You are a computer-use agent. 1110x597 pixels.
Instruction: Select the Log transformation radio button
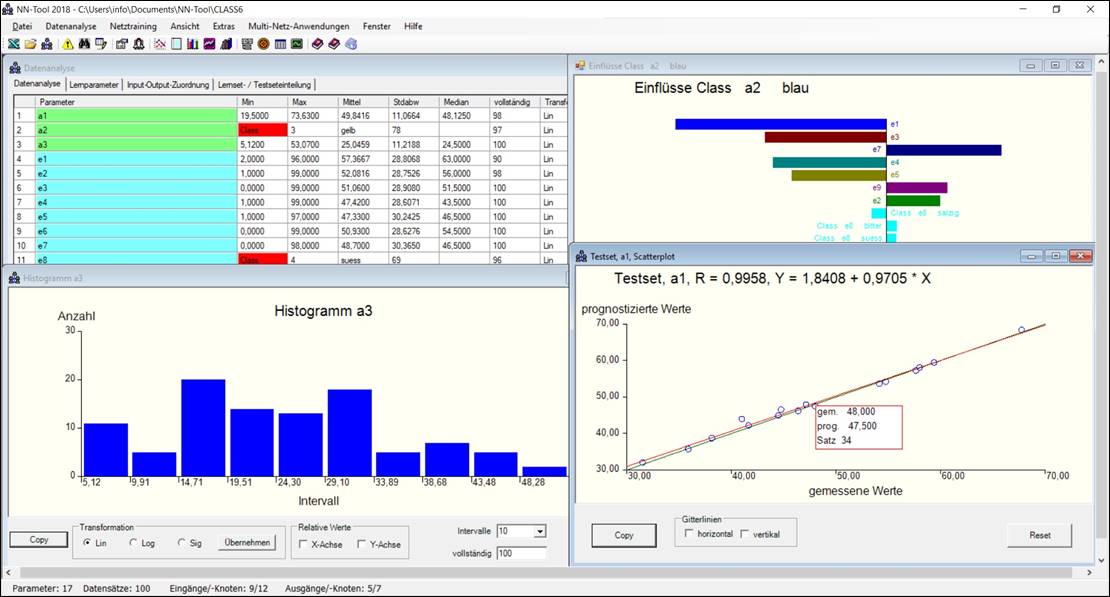(134, 543)
